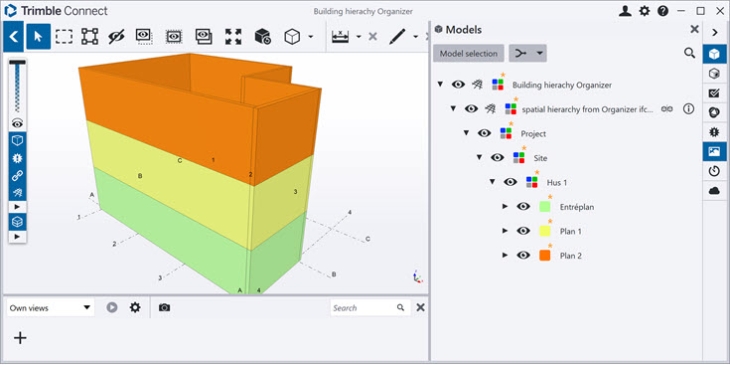The width and height of the screenshot is (730, 365).
Task: Open the help question mark icon
Action: click(663, 11)
